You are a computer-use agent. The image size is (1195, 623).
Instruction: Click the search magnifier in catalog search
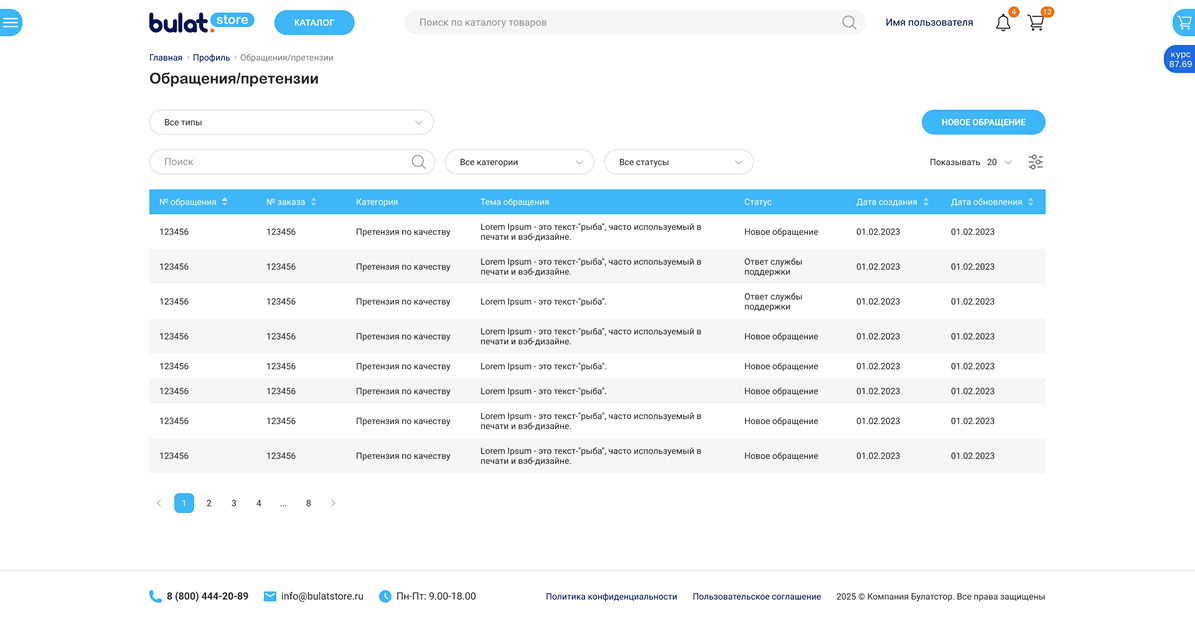(x=849, y=23)
